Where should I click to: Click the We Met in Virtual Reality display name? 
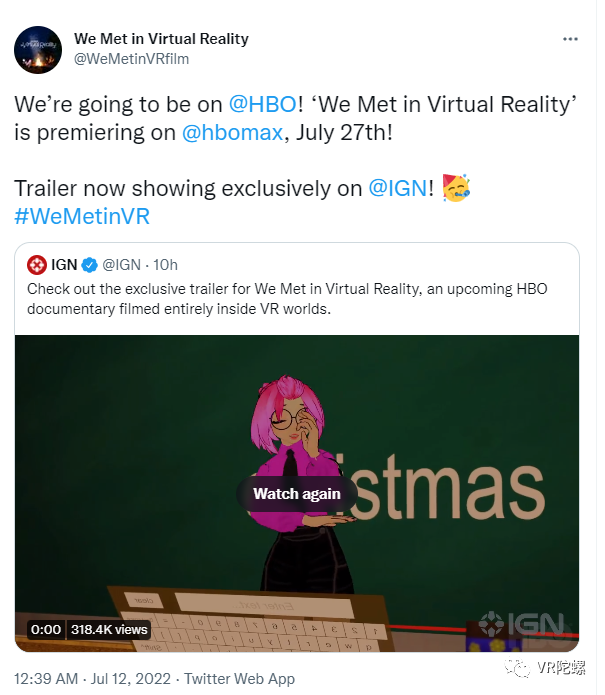pyautogui.click(x=161, y=39)
